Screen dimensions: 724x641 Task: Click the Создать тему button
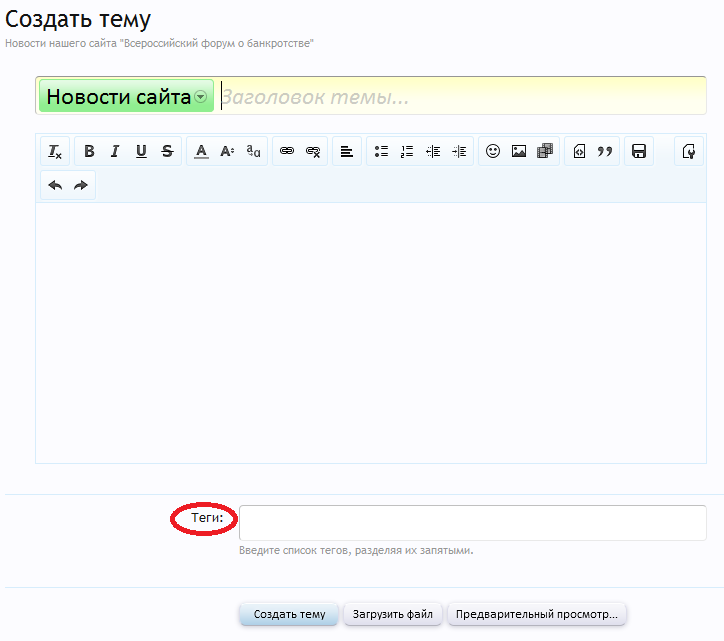coord(289,614)
